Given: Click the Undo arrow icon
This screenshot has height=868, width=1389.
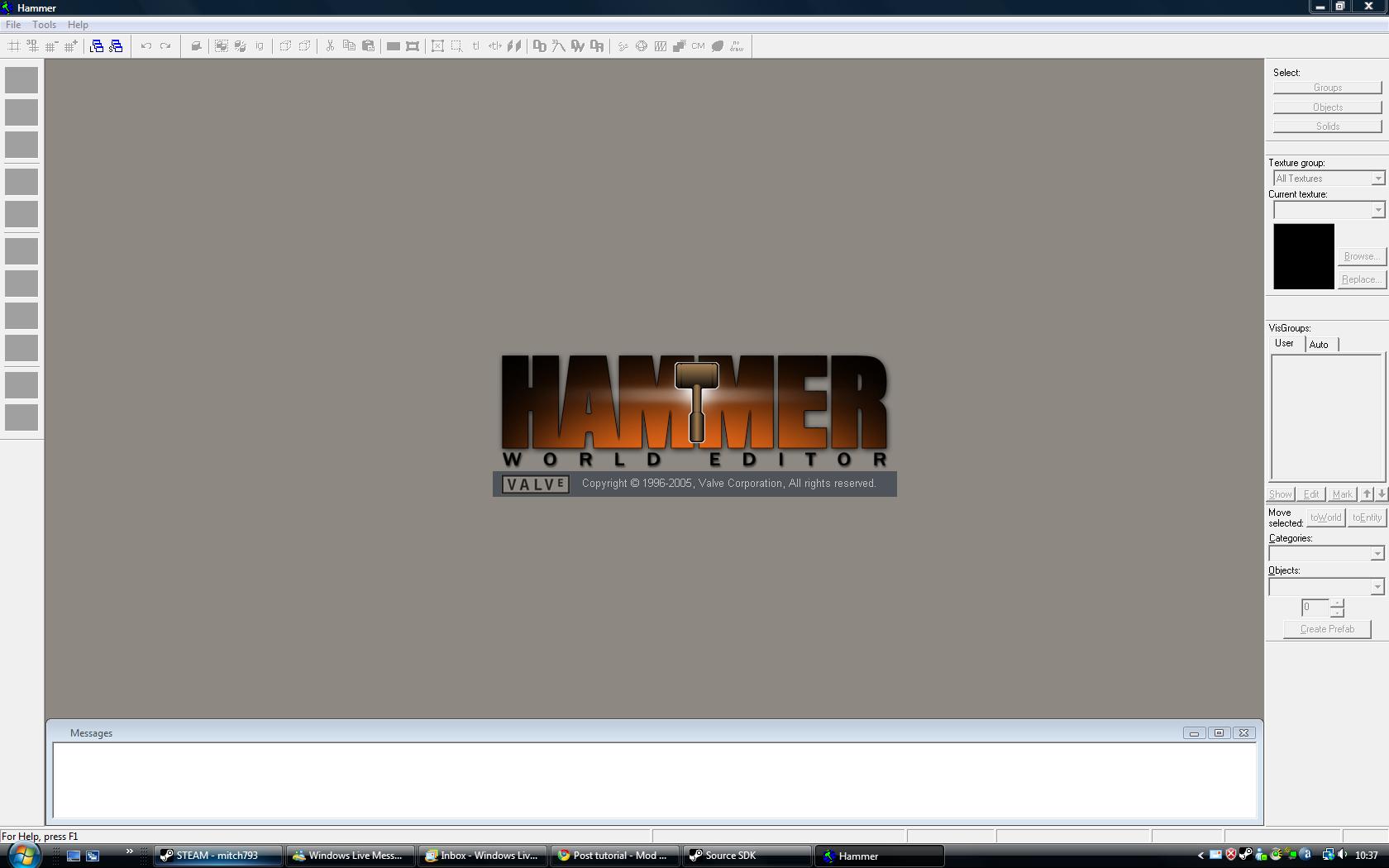Looking at the screenshot, I should click(146, 46).
